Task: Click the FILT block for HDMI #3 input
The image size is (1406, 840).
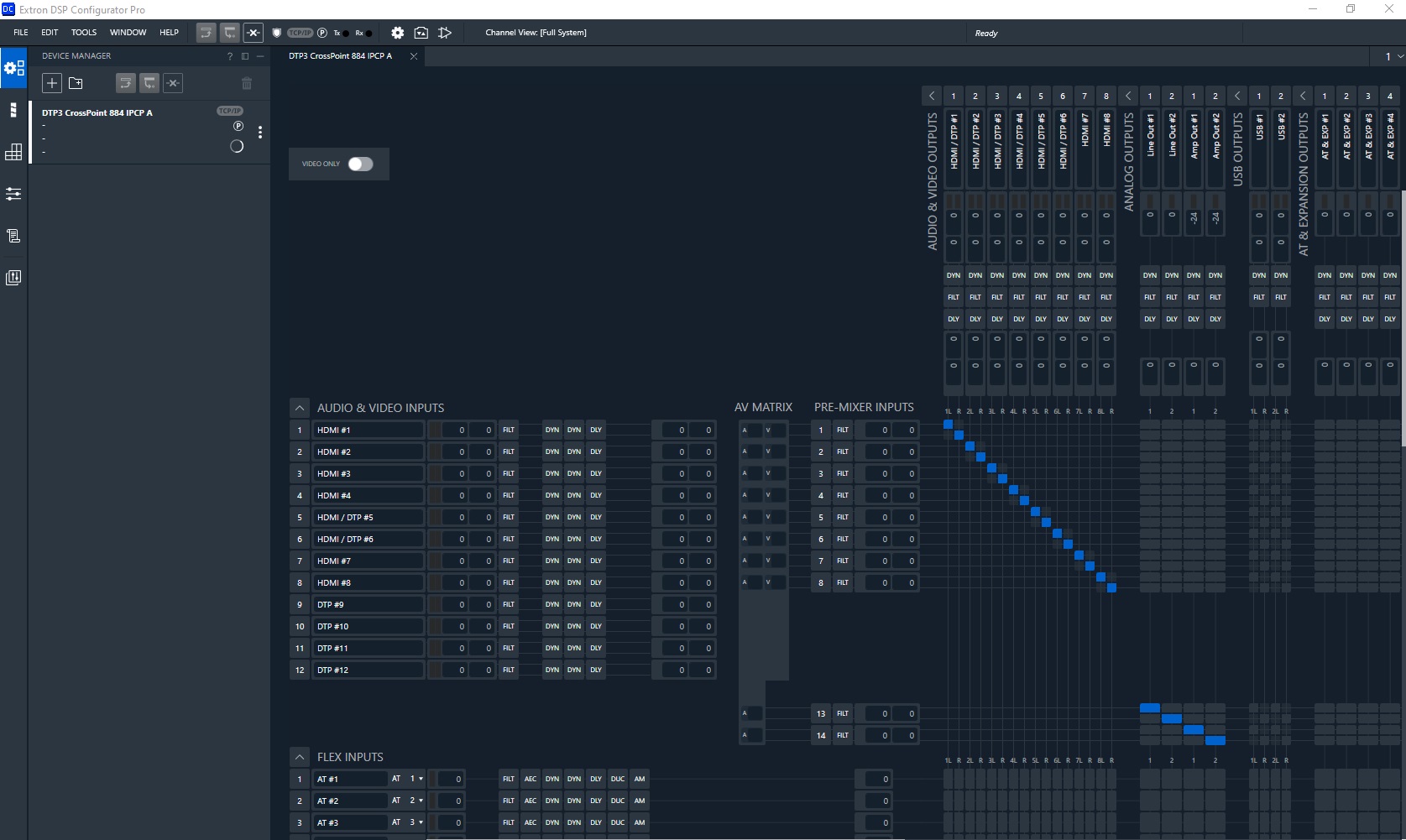Action: 509,473
